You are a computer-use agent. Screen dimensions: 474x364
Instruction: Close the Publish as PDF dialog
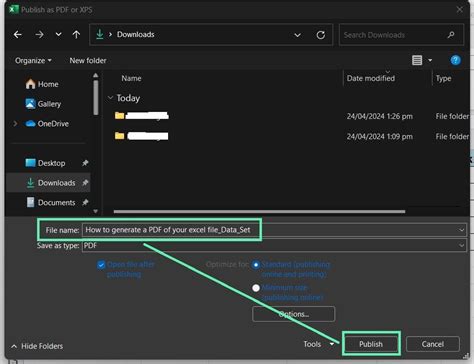pos(460,9)
